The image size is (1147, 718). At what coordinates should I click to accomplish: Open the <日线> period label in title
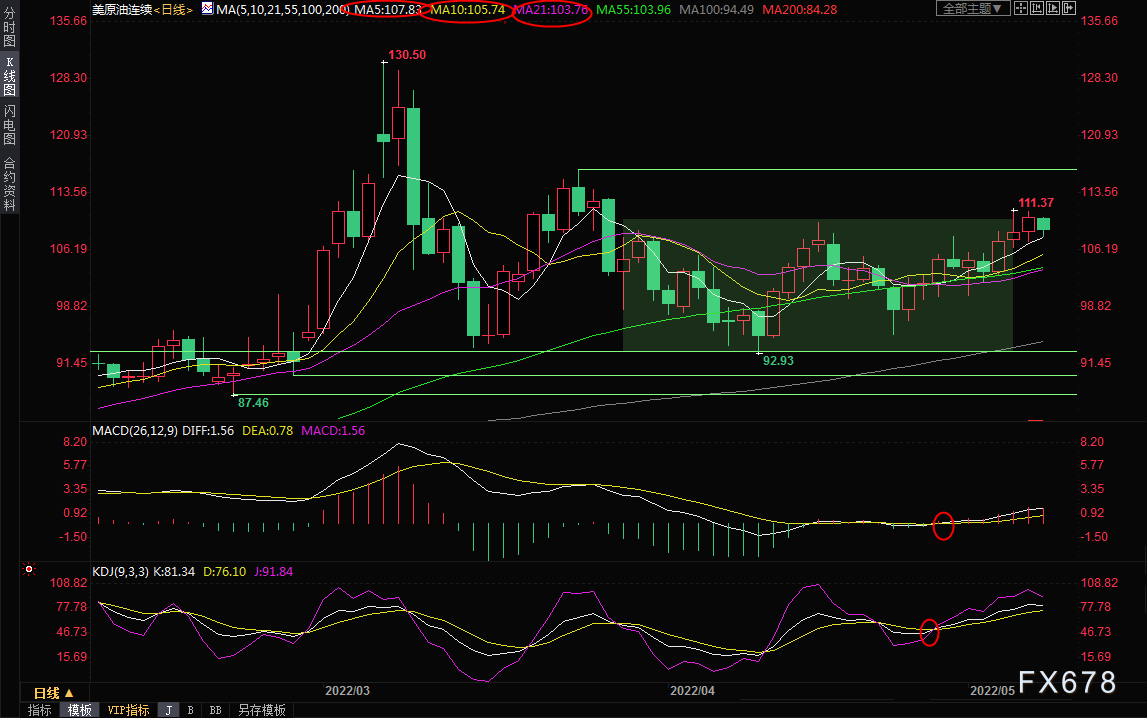point(173,10)
